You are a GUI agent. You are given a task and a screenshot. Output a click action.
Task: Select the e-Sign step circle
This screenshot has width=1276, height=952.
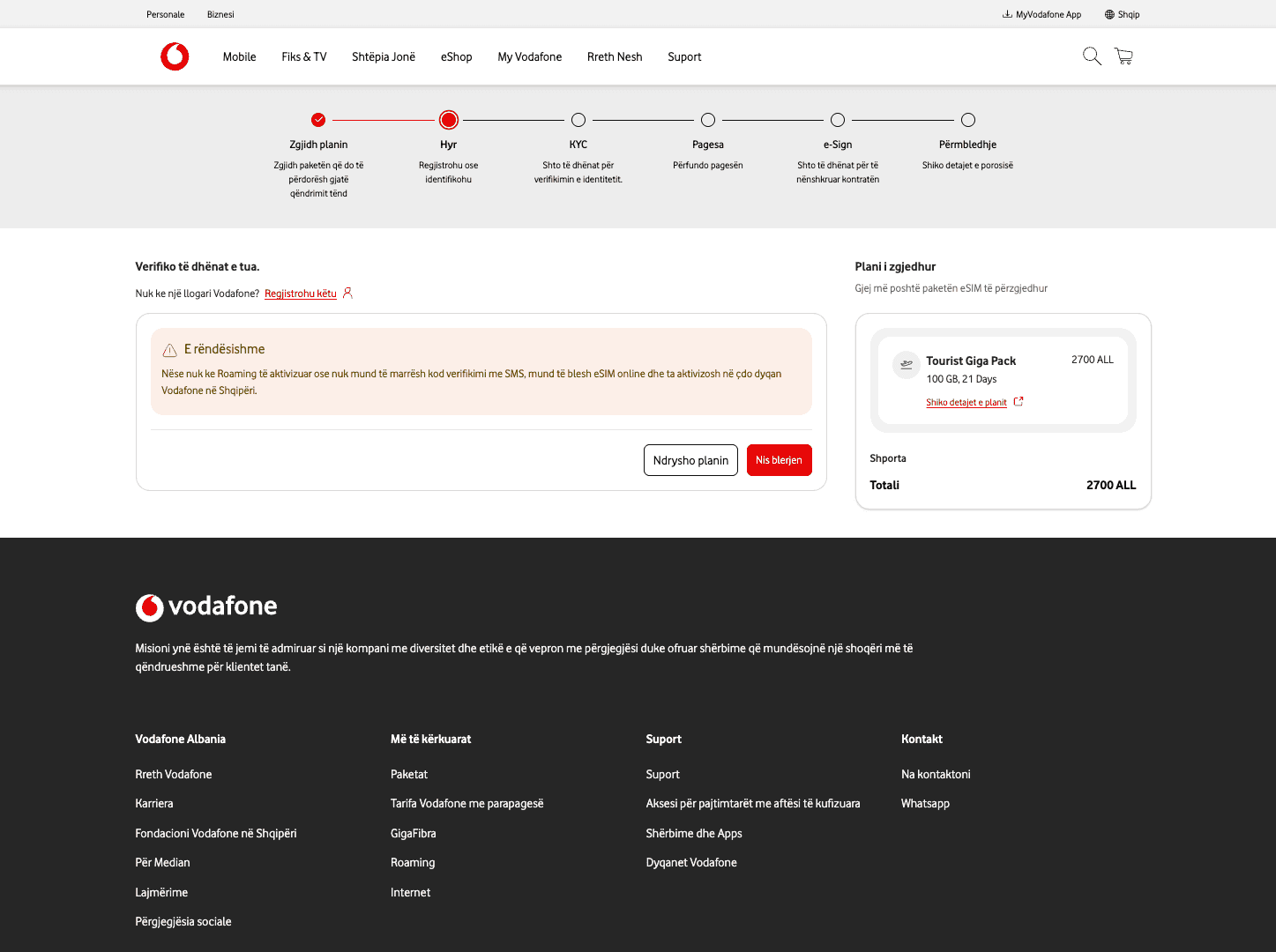pyautogui.click(x=838, y=120)
